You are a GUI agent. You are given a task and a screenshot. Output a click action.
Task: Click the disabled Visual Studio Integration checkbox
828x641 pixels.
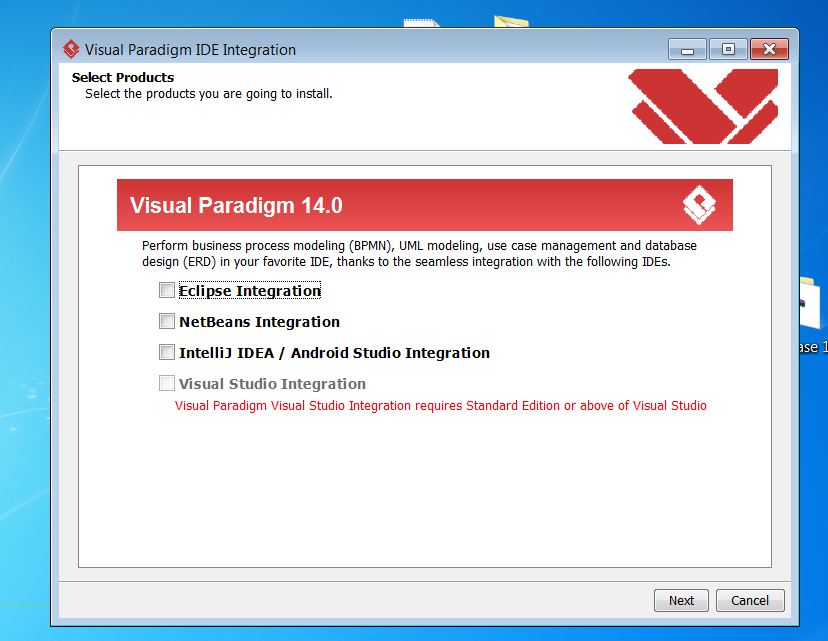point(167,383)
